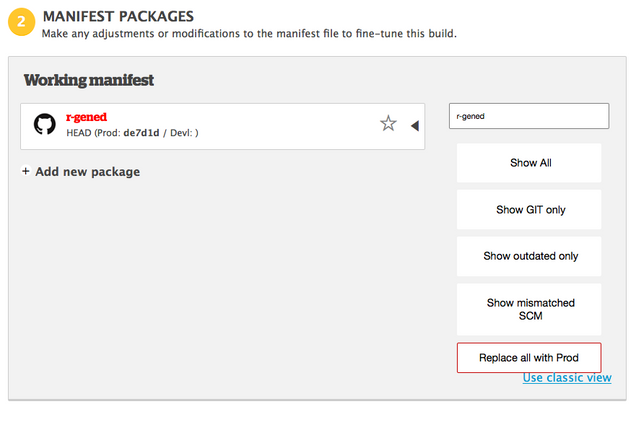Click the Add new package link

pyautogui.click(x=87, y=172)
